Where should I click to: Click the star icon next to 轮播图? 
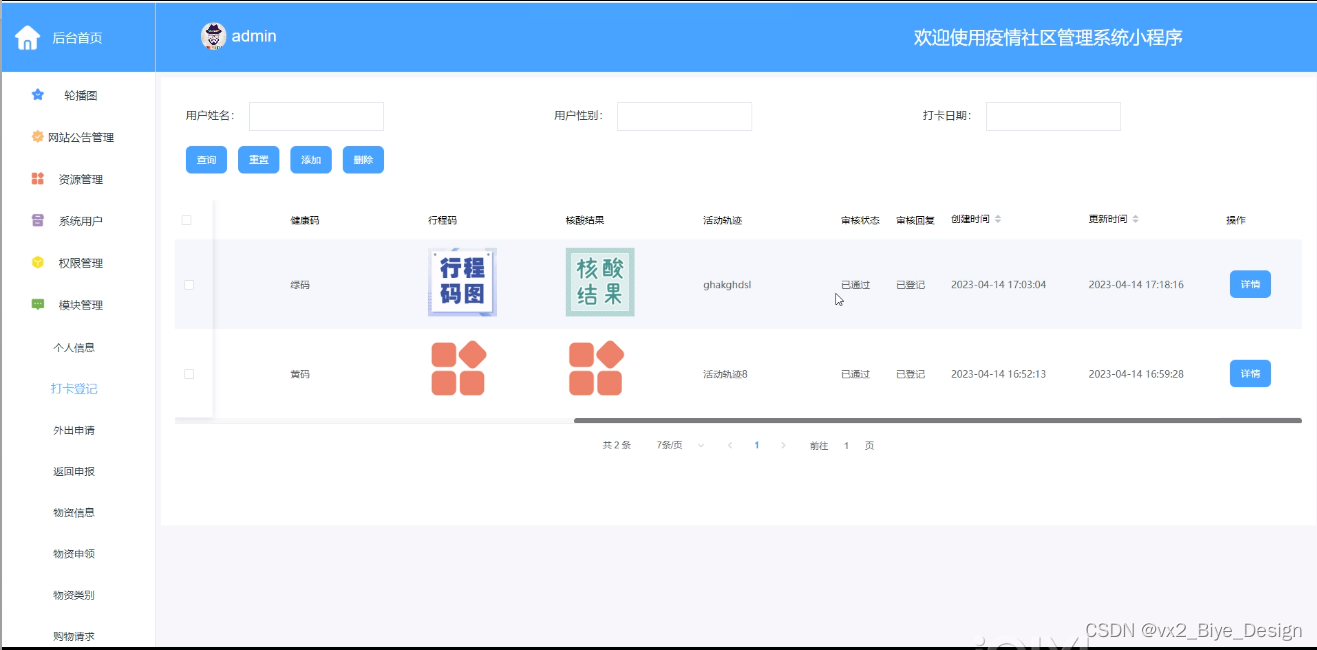click(x=38, y=95)
